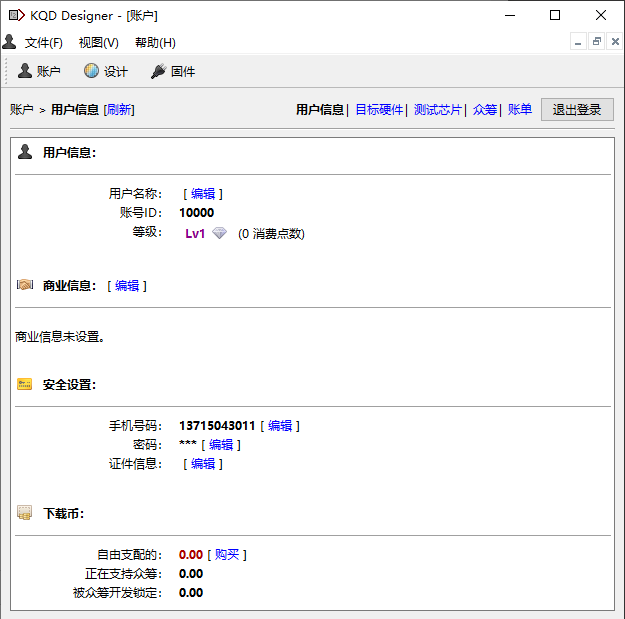Open the 账单 section link
625x619 pixels.
point(520,110)
